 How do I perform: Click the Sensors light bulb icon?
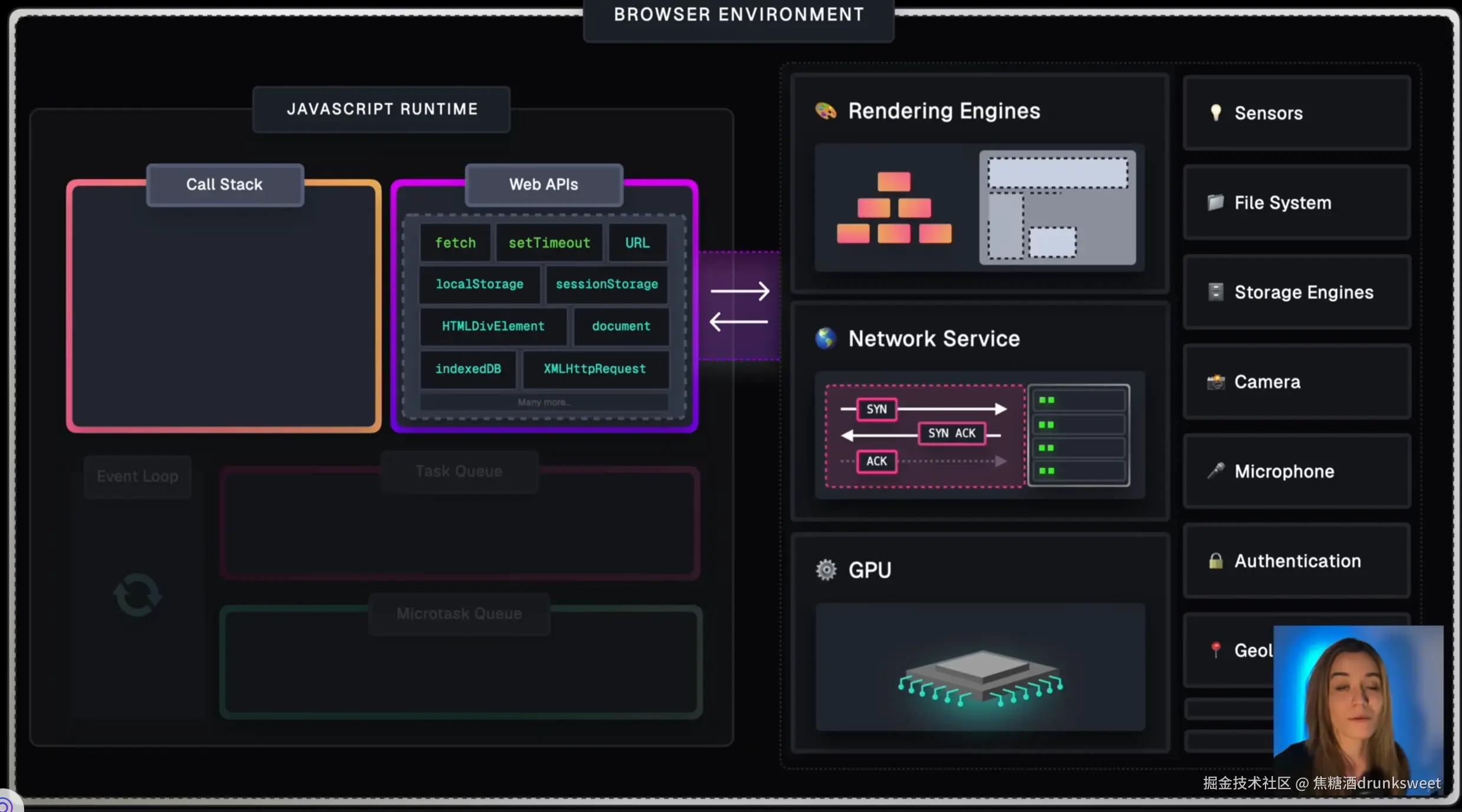pyautogui.click(x=1215, y=113)
